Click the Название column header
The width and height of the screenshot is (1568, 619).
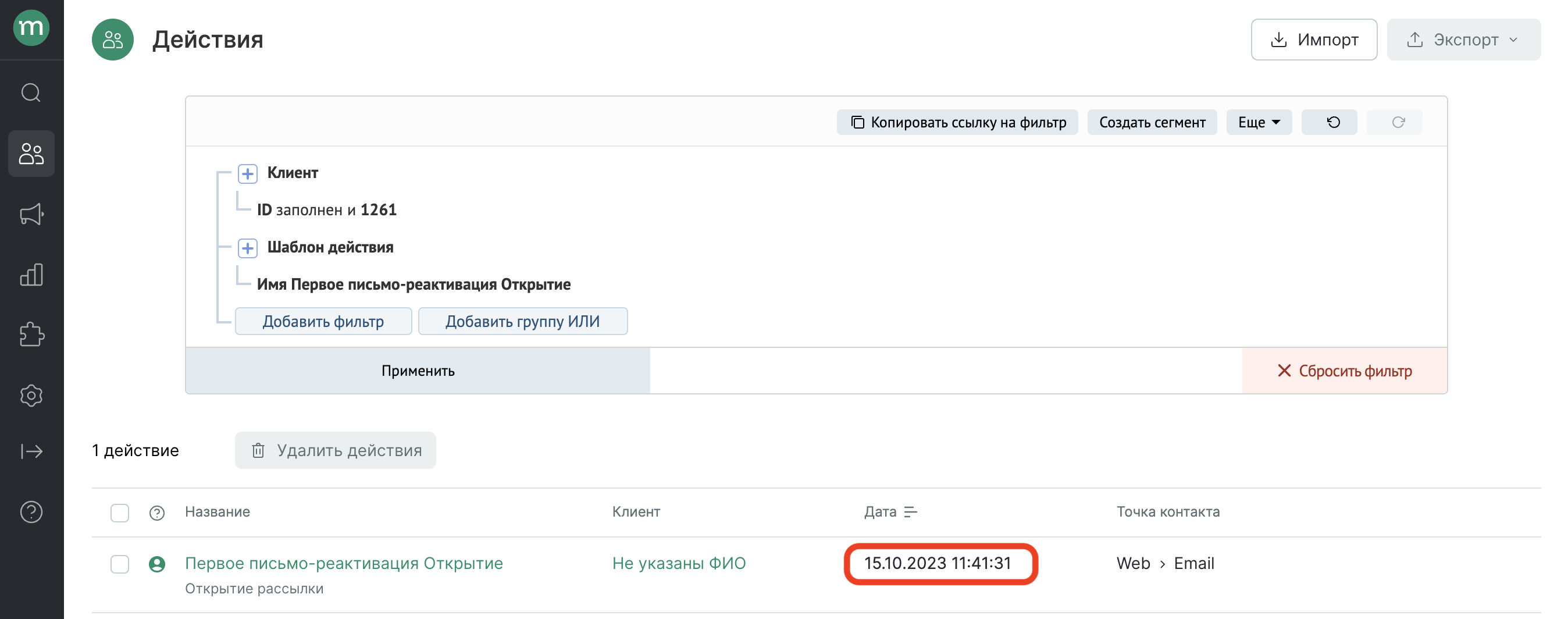[x=218, y=512]
